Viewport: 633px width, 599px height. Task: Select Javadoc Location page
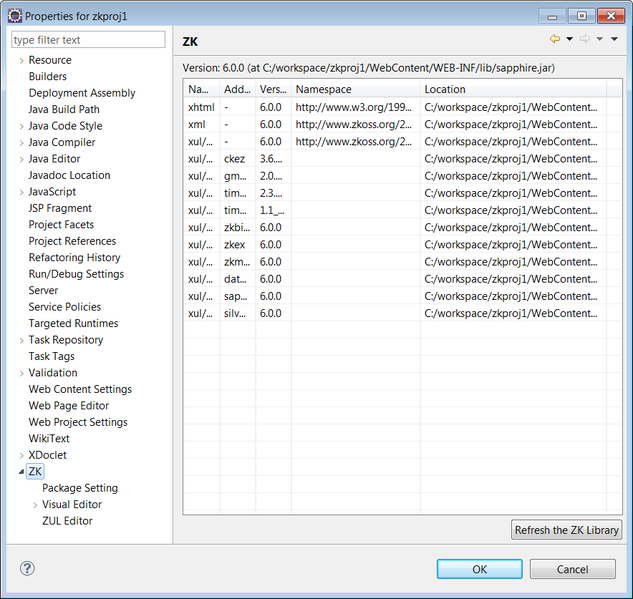(x=69, y=175)
